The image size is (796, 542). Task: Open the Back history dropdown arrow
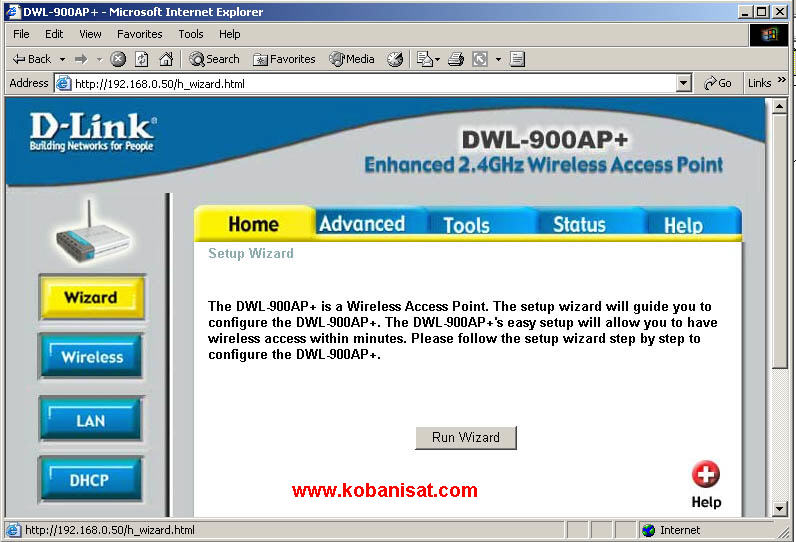(x=62, y=59)
